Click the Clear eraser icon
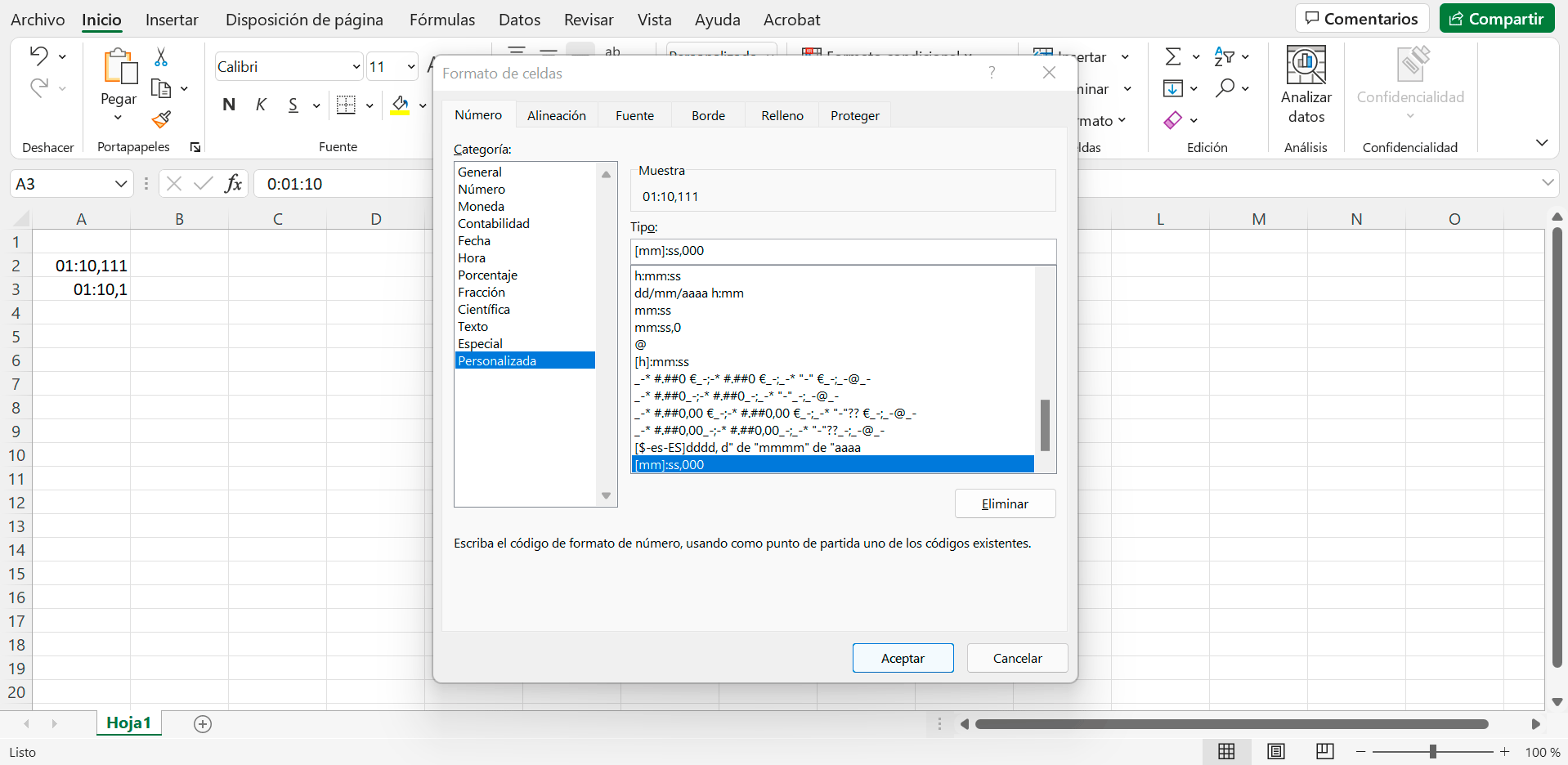Screen dimensions: 1568x765 1173,120
